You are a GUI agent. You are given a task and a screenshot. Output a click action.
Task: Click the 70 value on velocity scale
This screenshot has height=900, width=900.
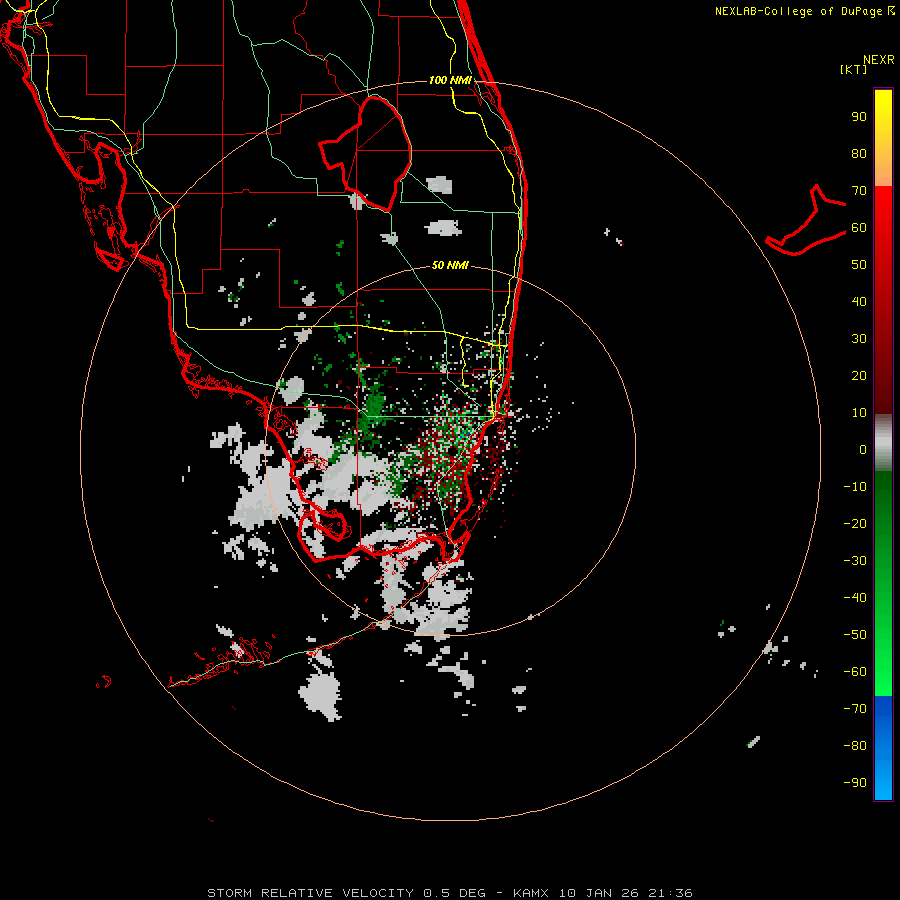859,191
